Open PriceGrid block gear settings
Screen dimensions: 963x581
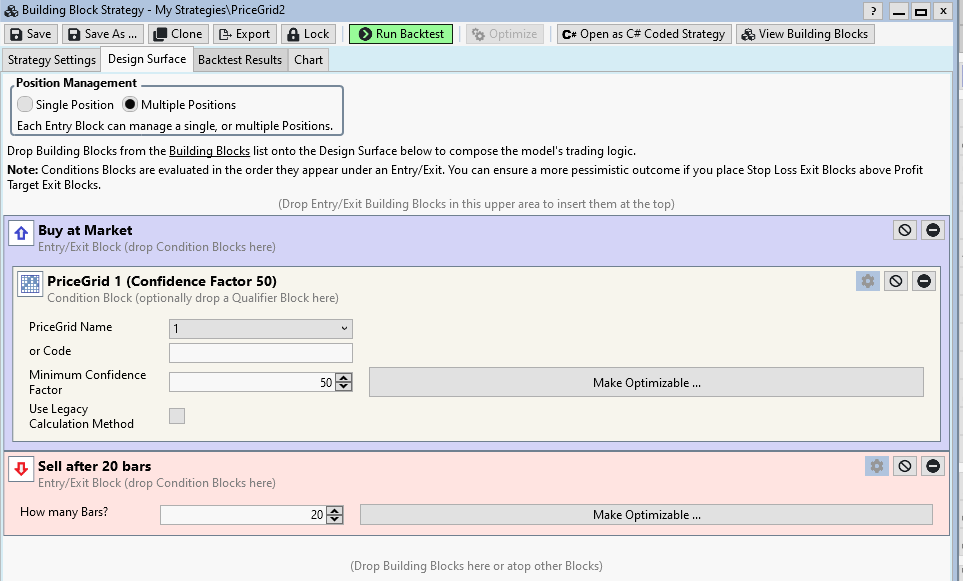pos(868,281)
